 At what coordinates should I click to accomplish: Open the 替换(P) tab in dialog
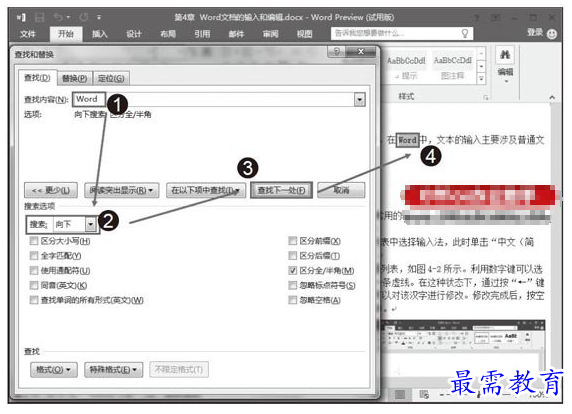point(75,78)
